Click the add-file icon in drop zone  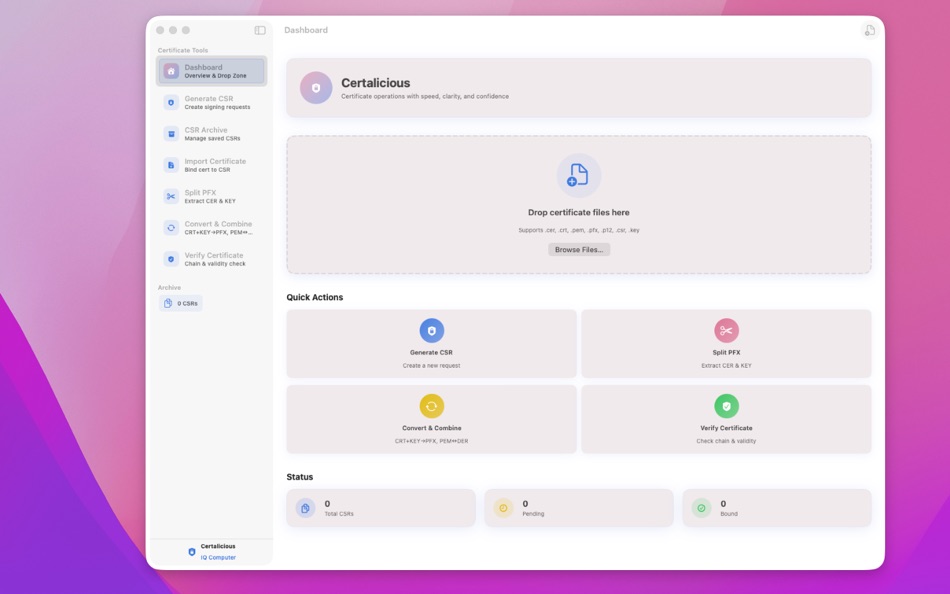click(x=579, y=175)
